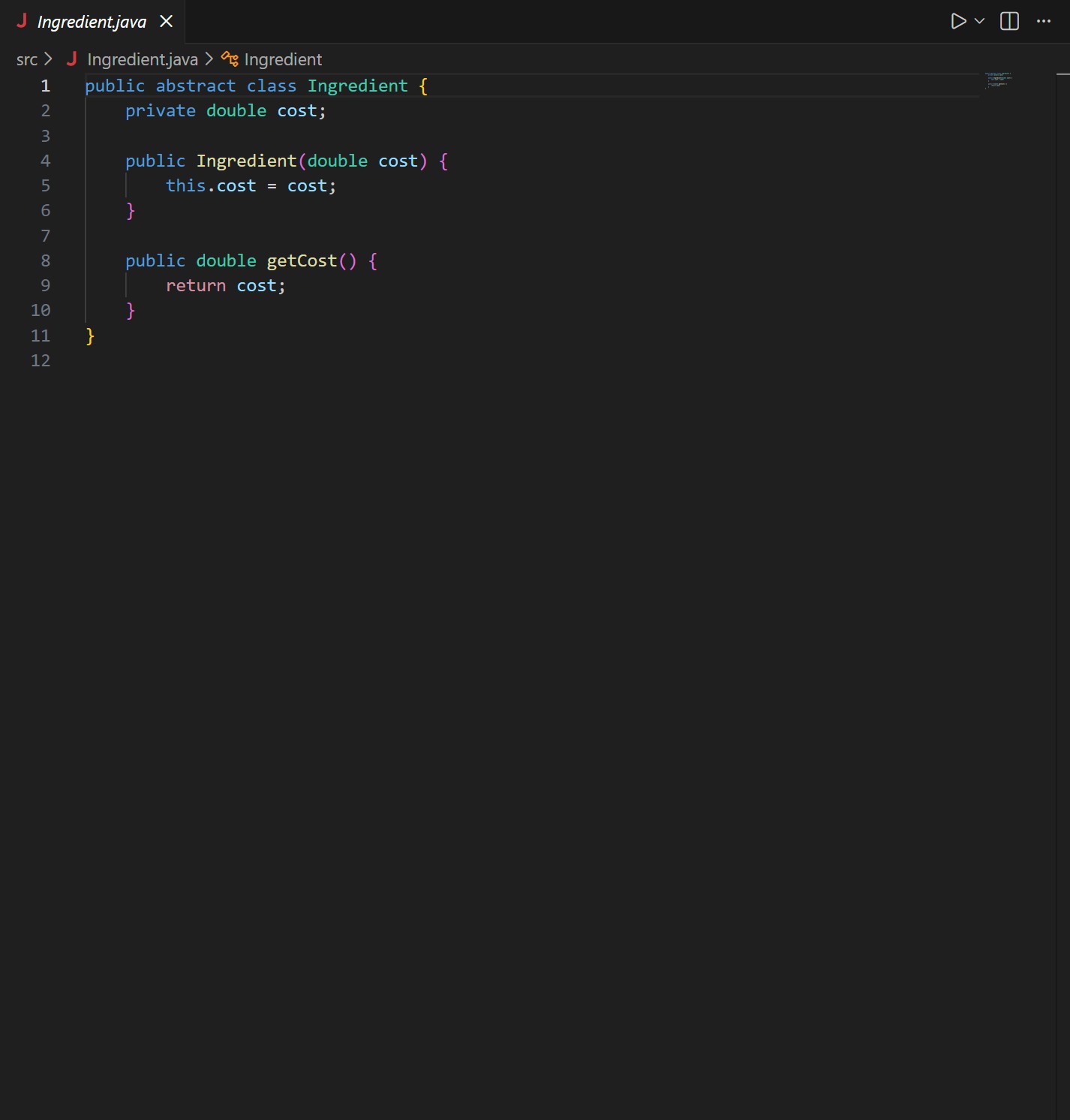The image size is (1070, 1120).
Task: Switch to the Ingredient.java editor tab
Action: tap(90, 21)
